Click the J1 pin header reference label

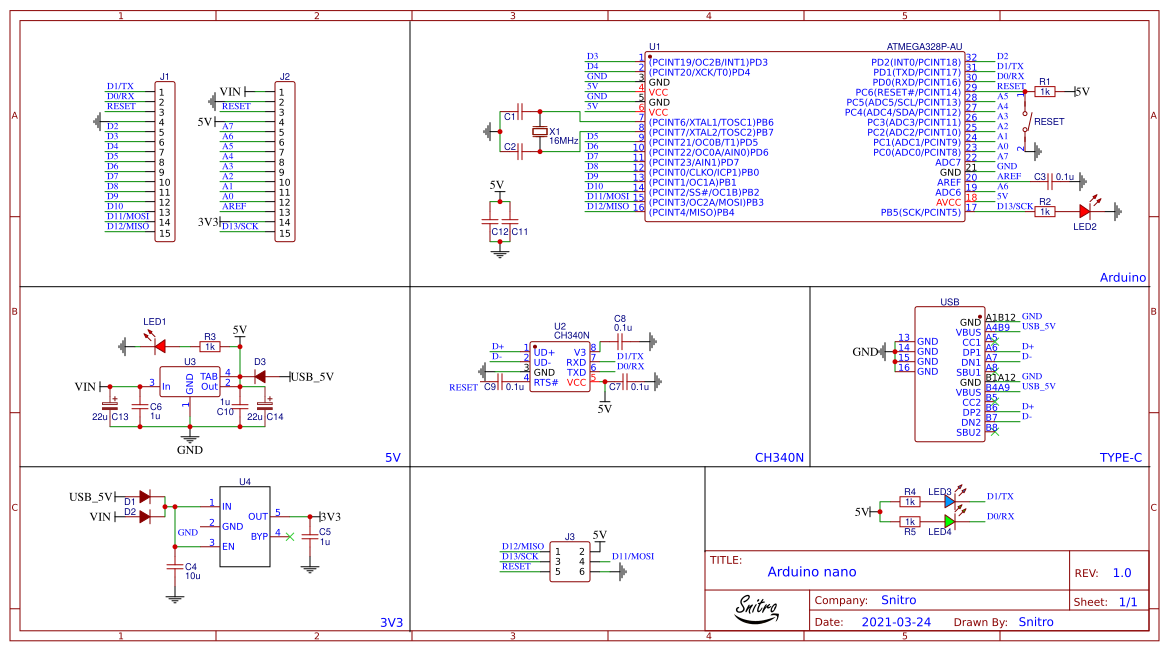pos(164,77)
